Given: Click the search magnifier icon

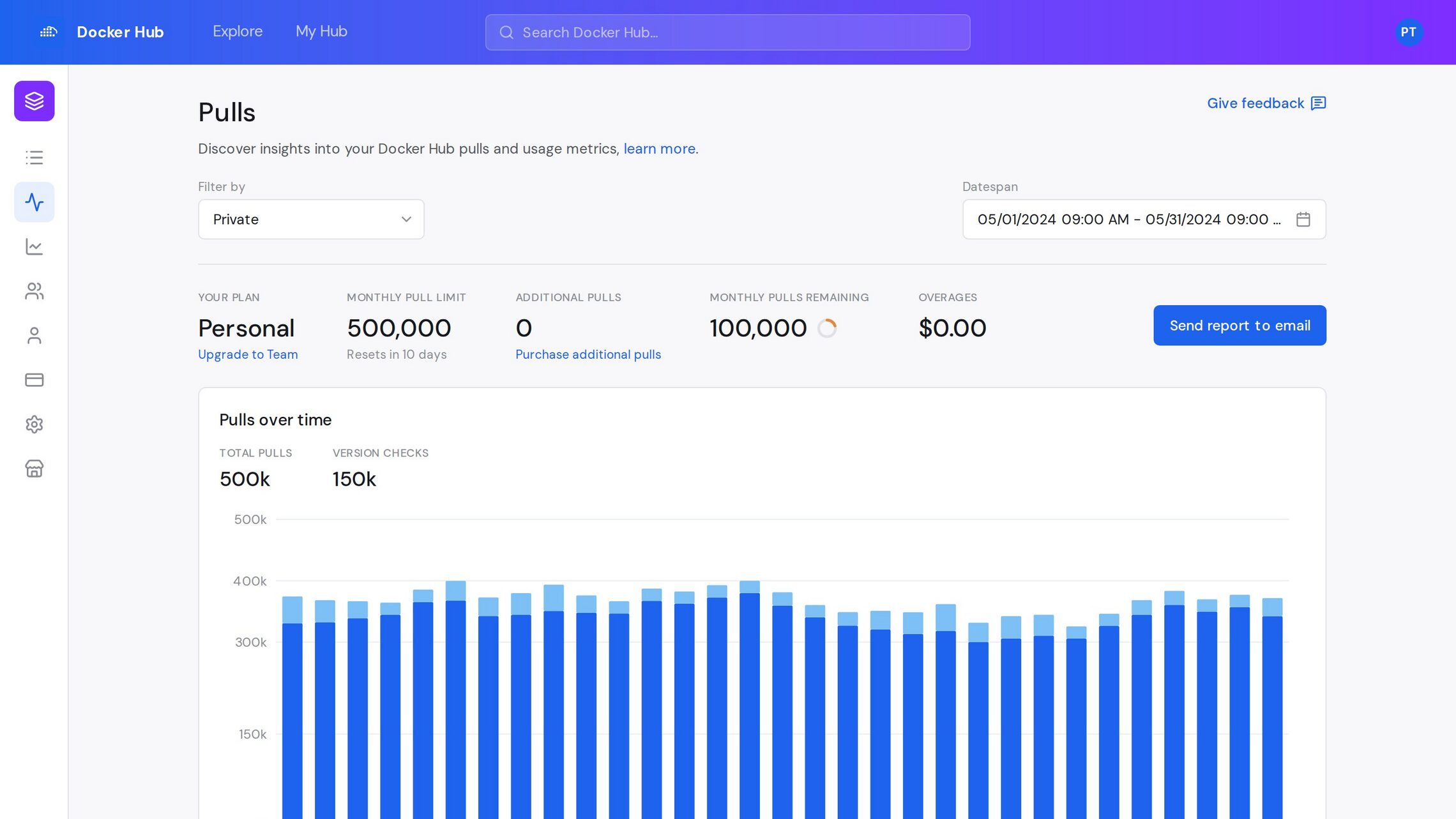Looking at the screenshot, I should click(506, 33).
